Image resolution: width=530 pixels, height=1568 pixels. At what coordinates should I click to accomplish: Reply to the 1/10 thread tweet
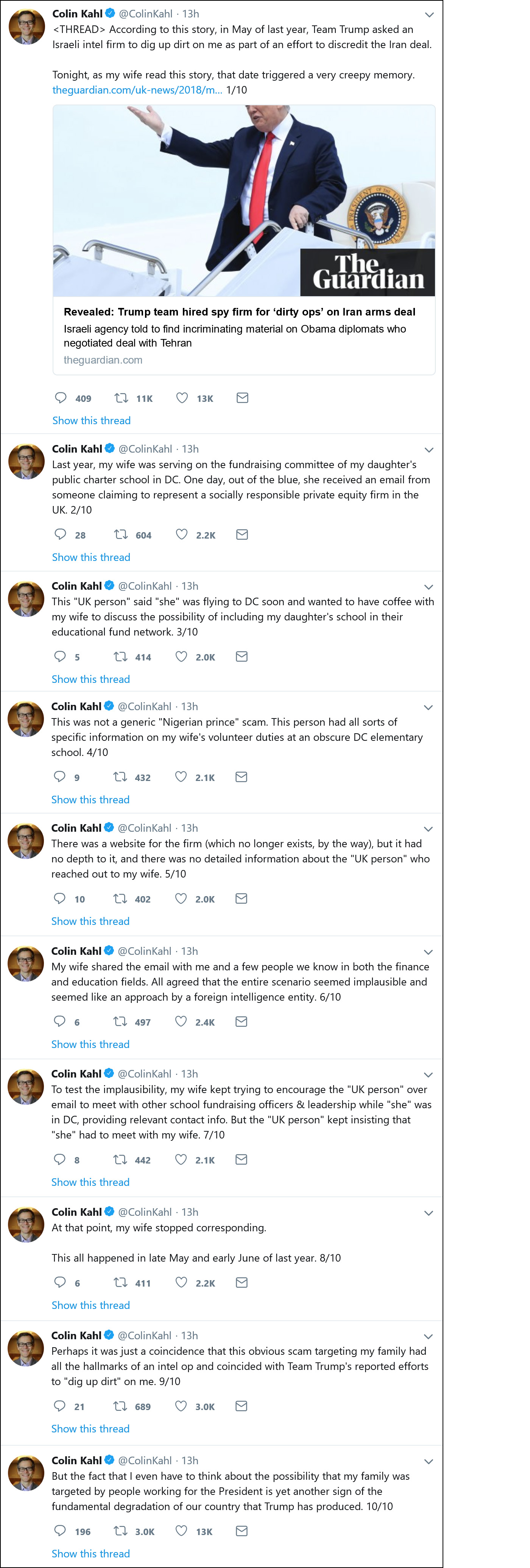pos(61,398)
